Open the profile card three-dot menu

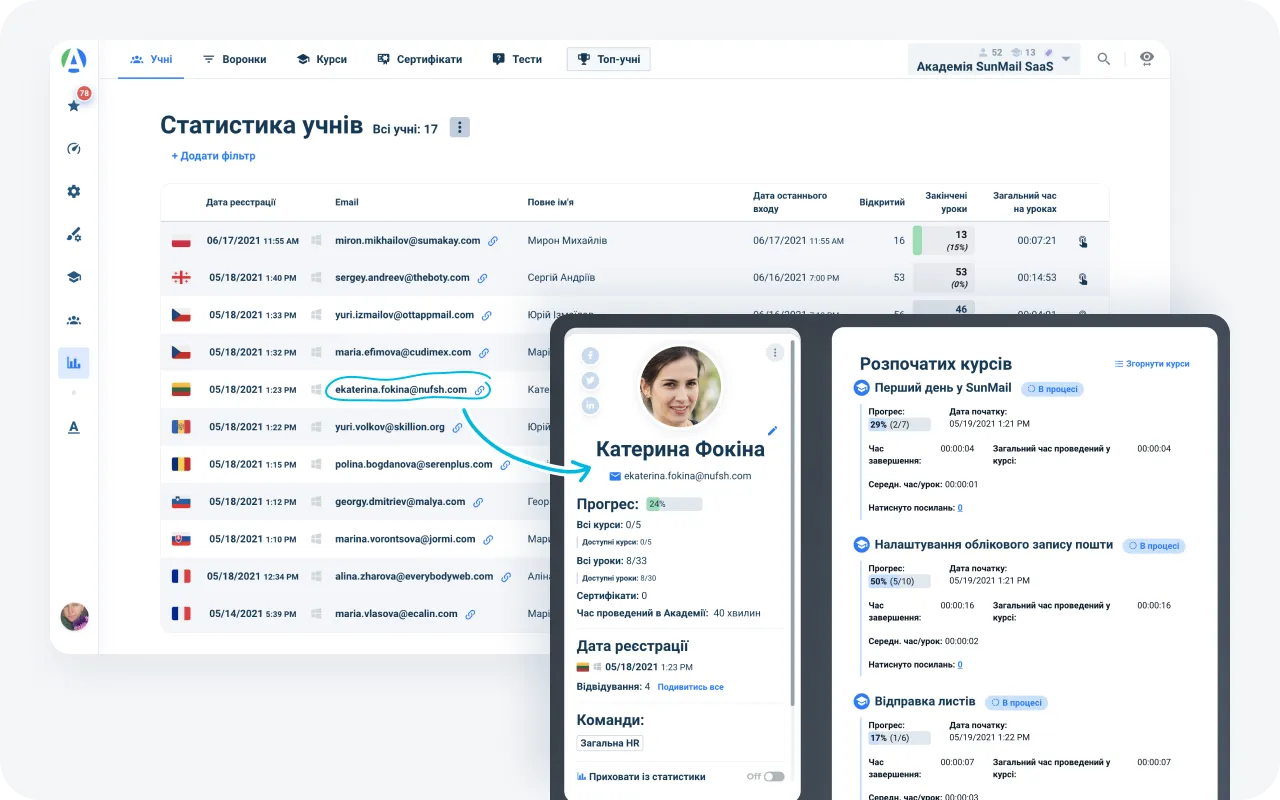click(x=774, y=352)
